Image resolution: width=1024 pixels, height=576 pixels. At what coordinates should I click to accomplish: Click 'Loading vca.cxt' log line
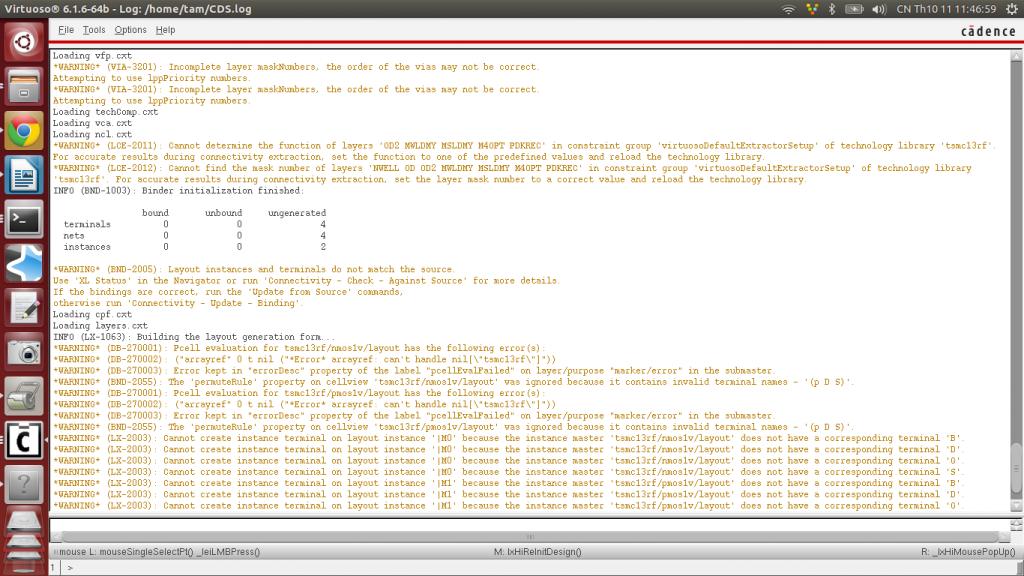[x=92, y=123]
